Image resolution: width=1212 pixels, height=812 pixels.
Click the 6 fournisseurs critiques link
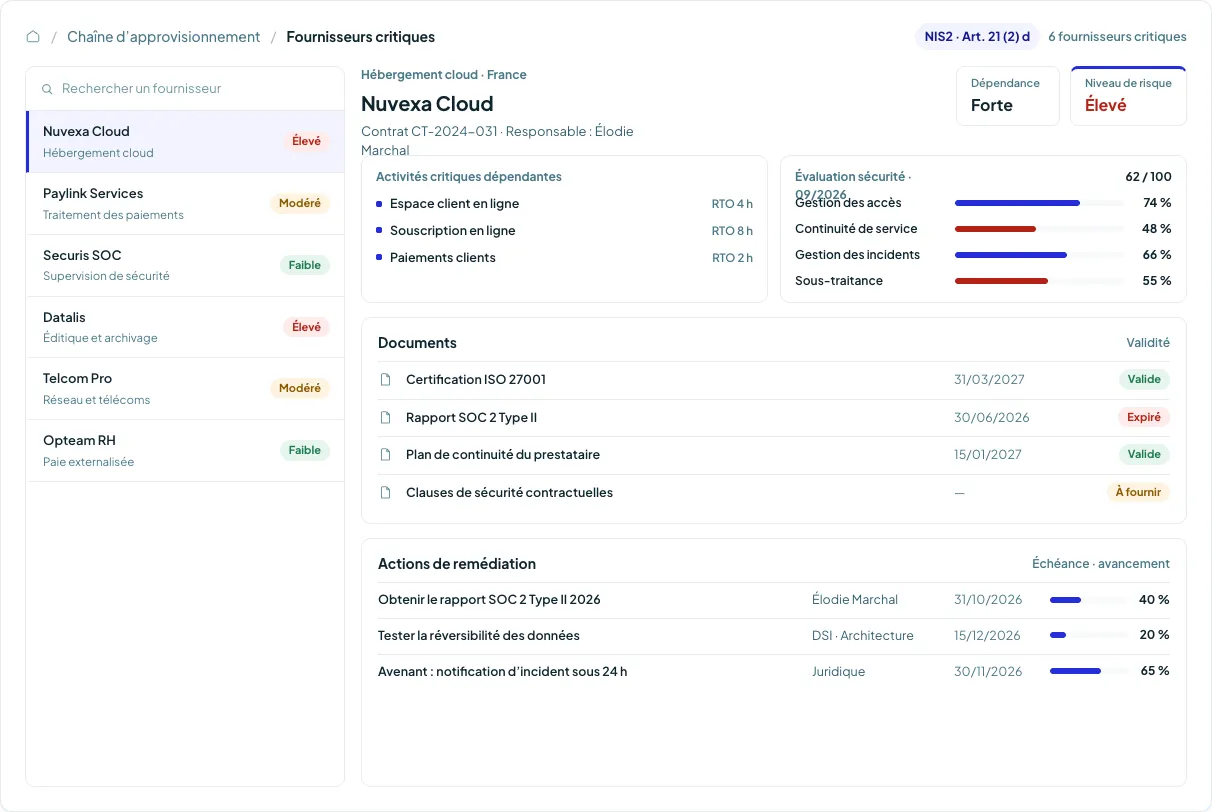pyautogui.click(x=1117, y=37)
